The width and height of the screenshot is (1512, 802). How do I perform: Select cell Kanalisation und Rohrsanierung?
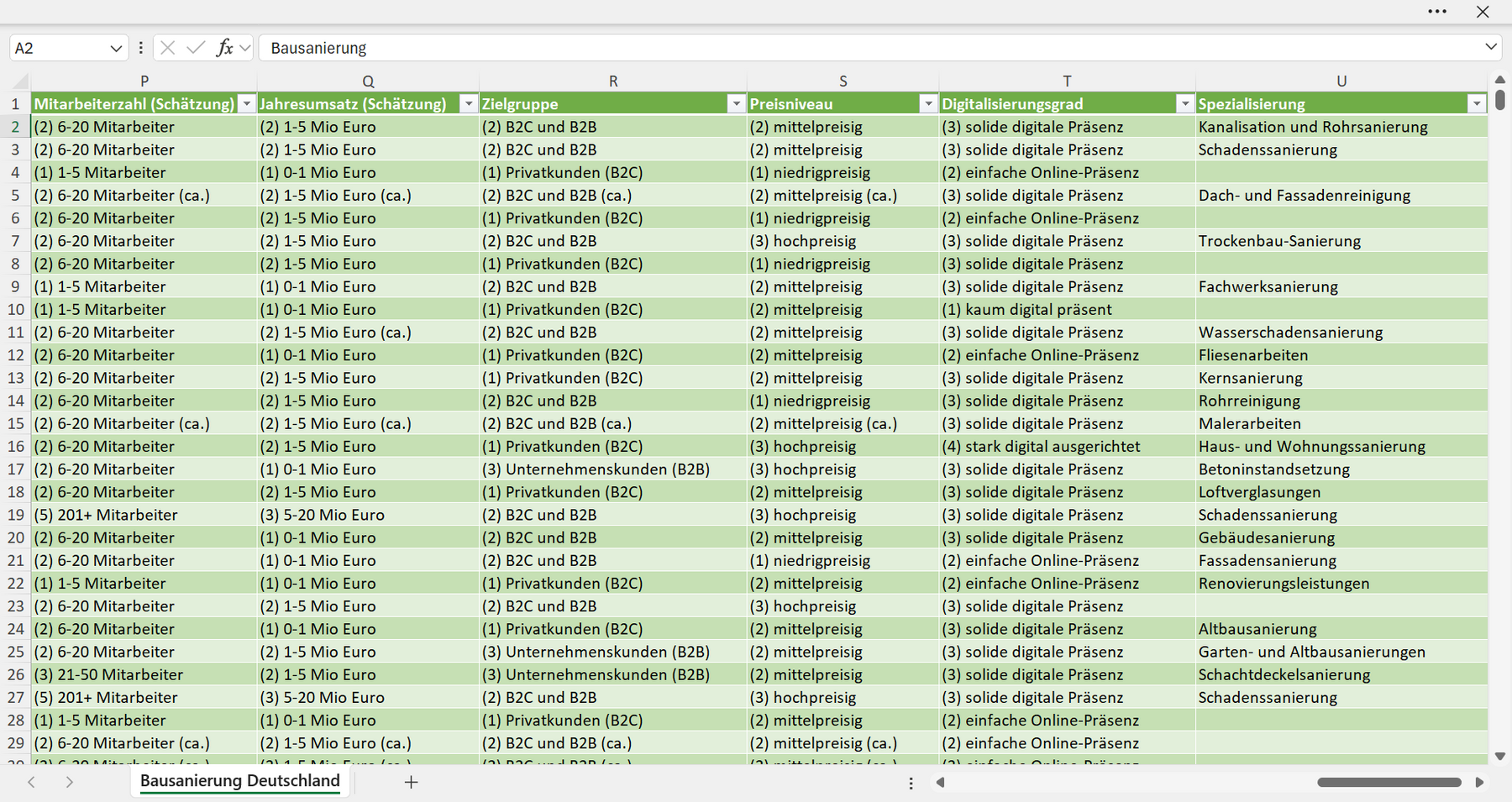click(x=1341, y=127)
